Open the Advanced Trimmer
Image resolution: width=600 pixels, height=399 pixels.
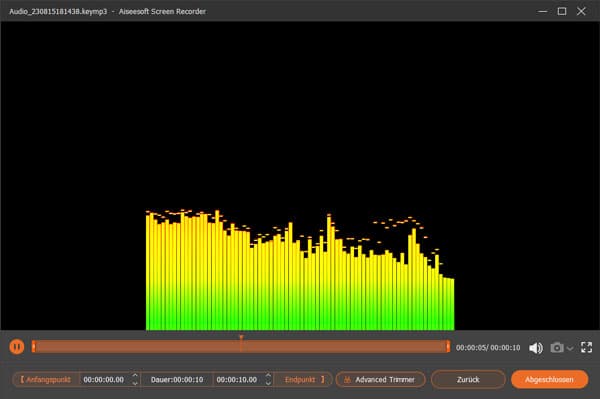coord(380,379)
